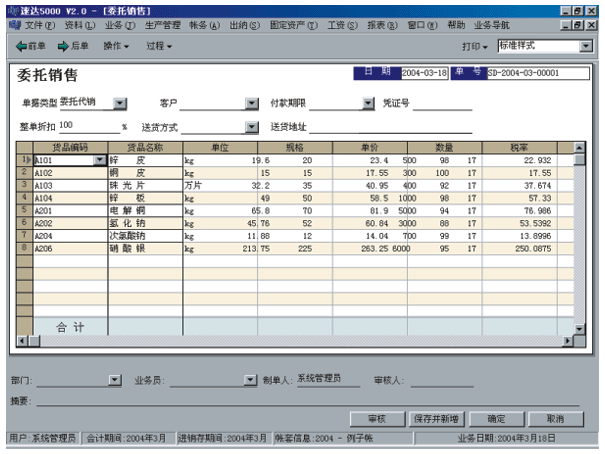Expand the 客户 customer dropdown
The image size is (605, 454).
(x=251, y=102)
